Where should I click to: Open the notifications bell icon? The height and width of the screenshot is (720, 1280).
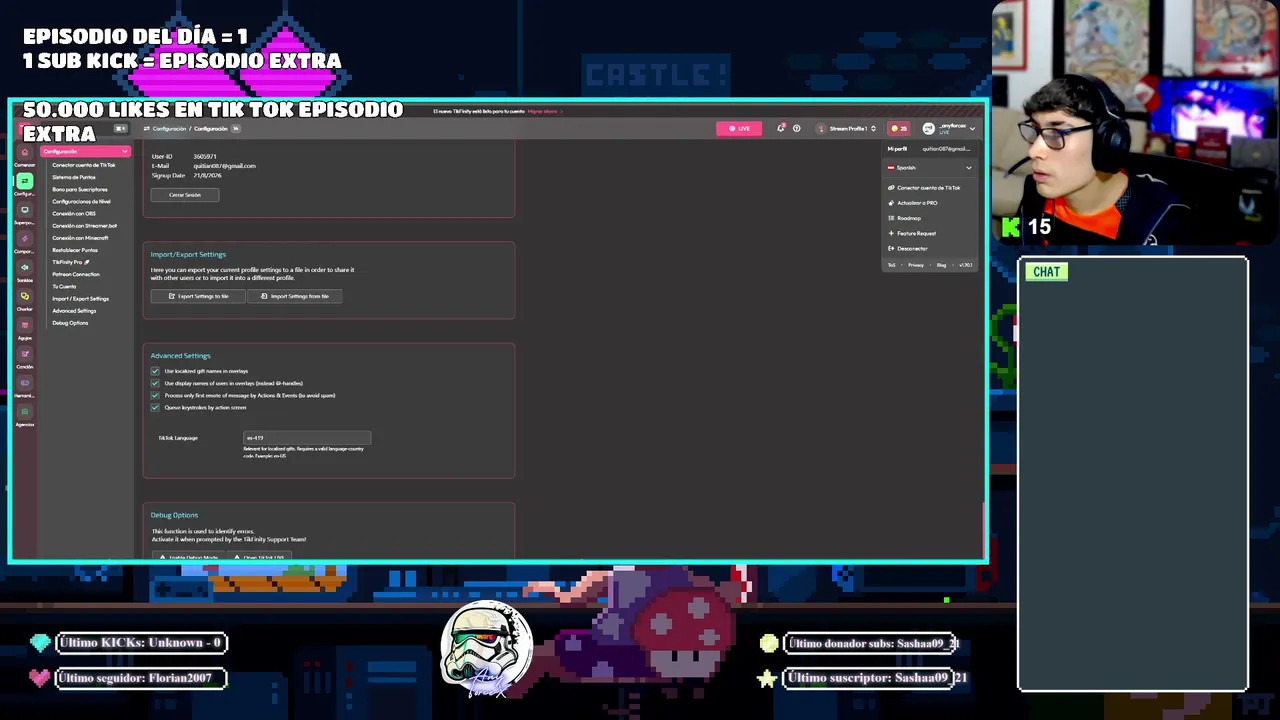[781, 128]
